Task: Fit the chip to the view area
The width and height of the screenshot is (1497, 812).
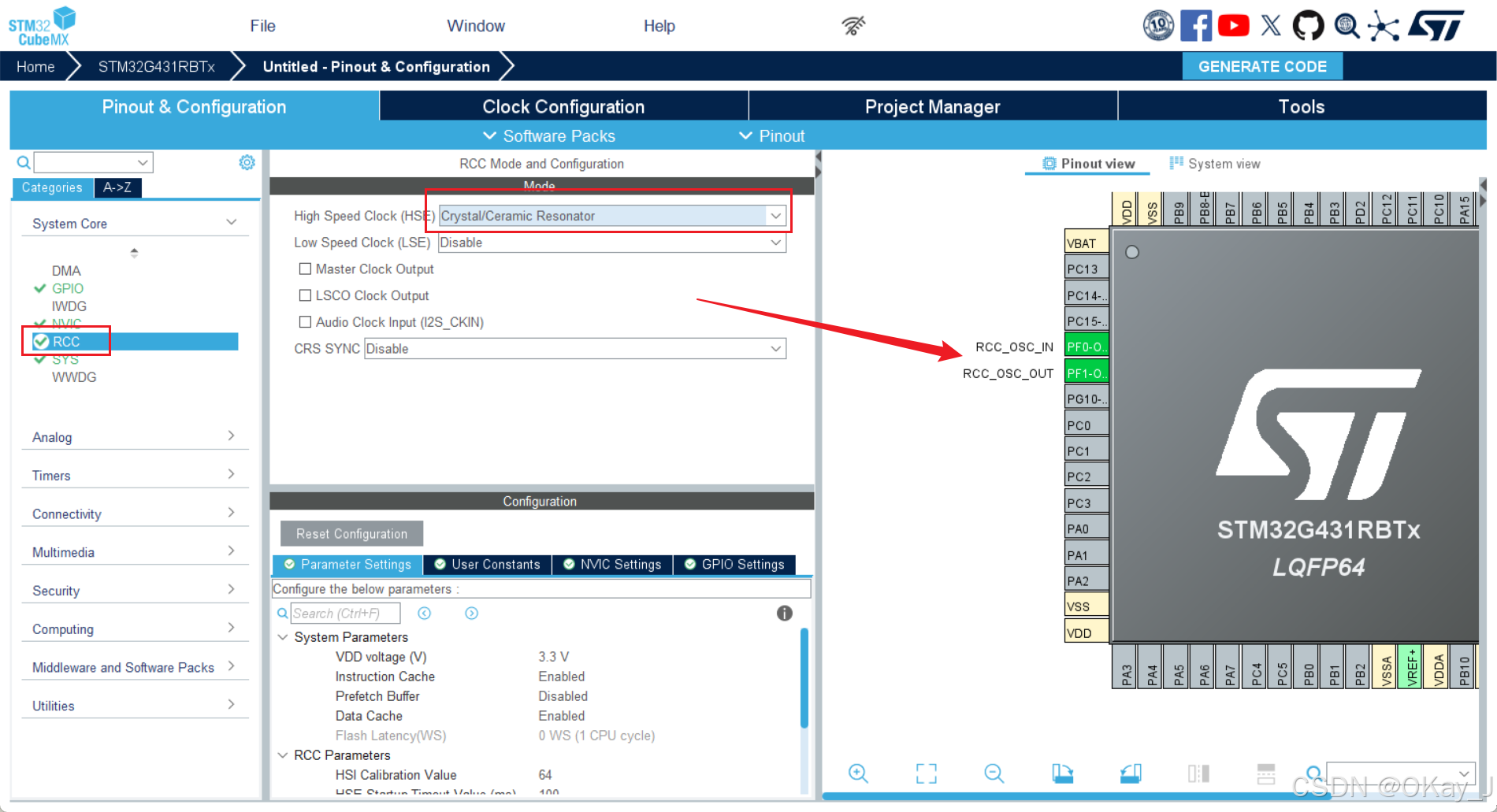Action: 927,773
